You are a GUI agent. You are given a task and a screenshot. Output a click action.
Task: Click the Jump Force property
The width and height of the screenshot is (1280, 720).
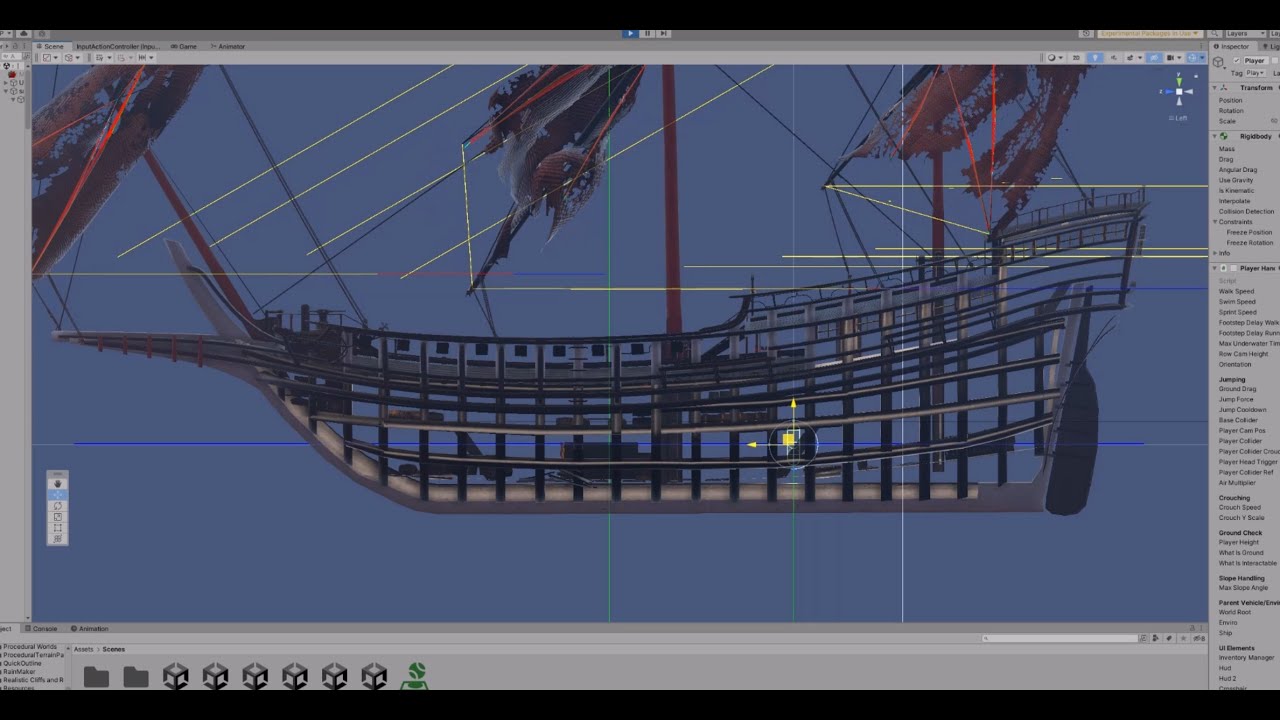click(1236, 399)
